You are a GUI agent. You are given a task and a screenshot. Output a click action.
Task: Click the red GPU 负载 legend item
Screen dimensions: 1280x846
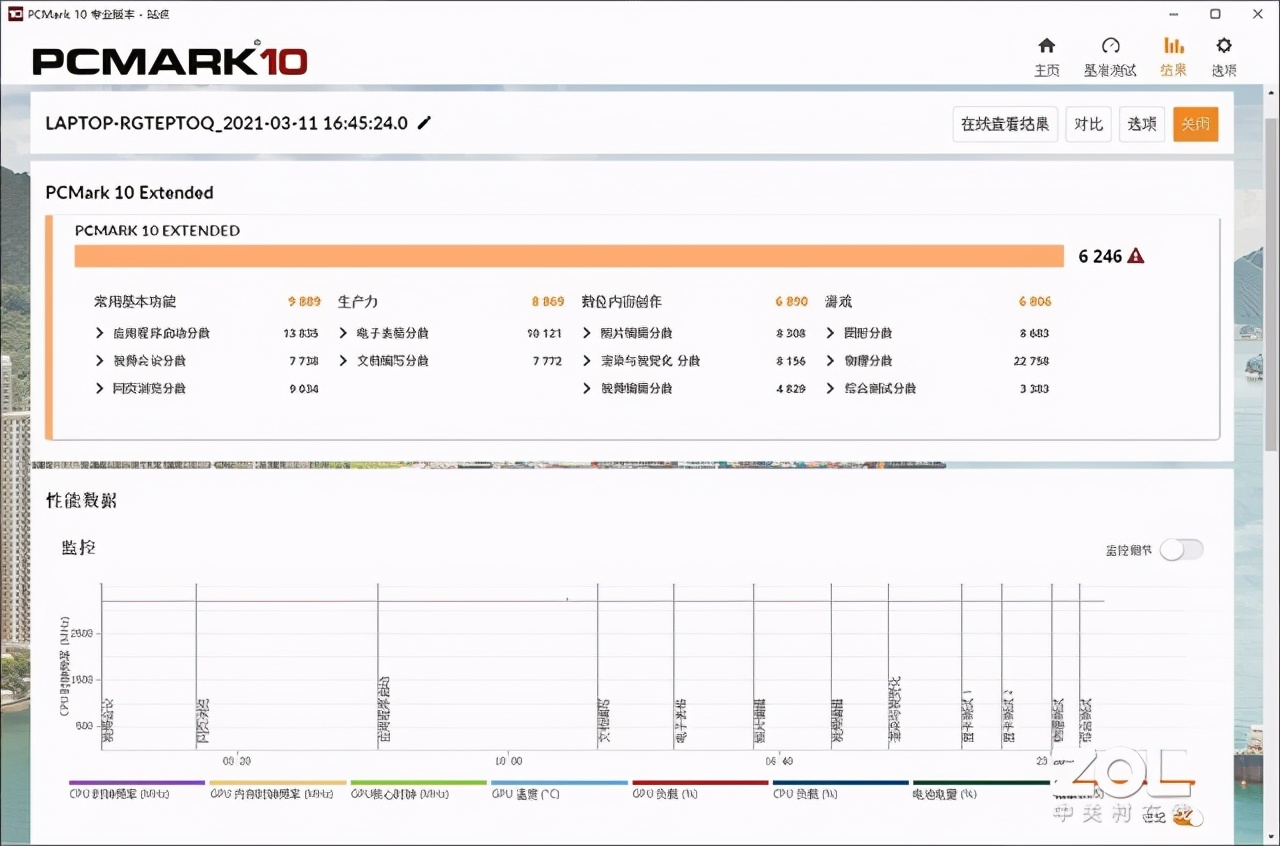tap(700, 789)
